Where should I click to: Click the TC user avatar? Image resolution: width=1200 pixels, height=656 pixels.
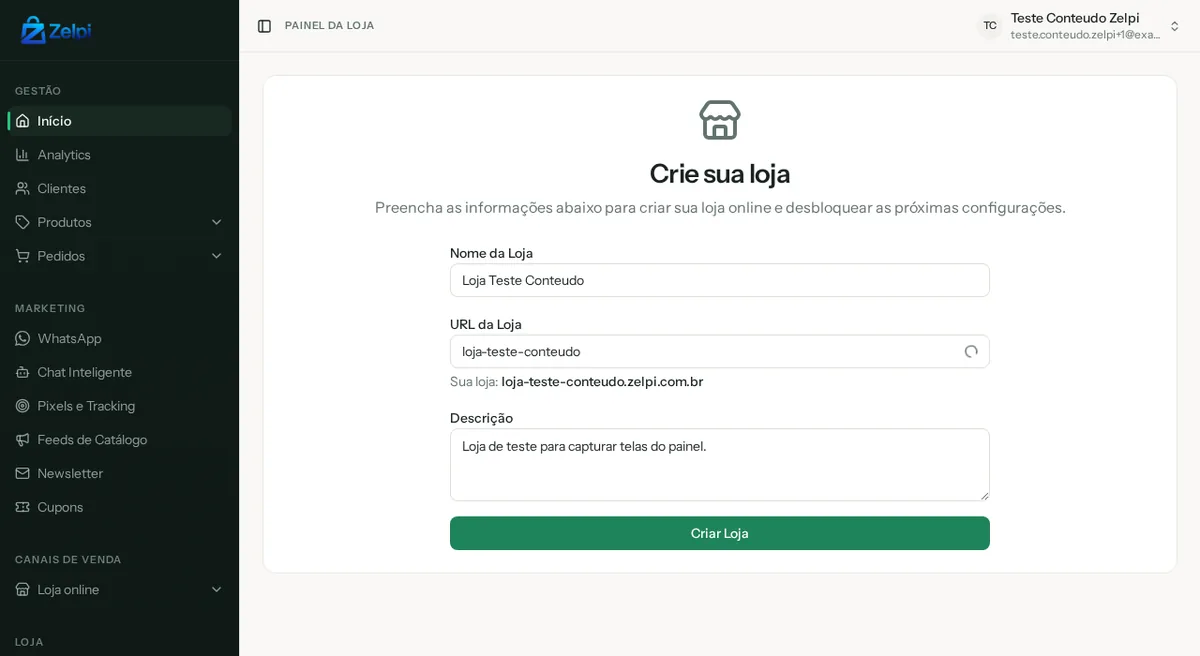coord(990,26)
